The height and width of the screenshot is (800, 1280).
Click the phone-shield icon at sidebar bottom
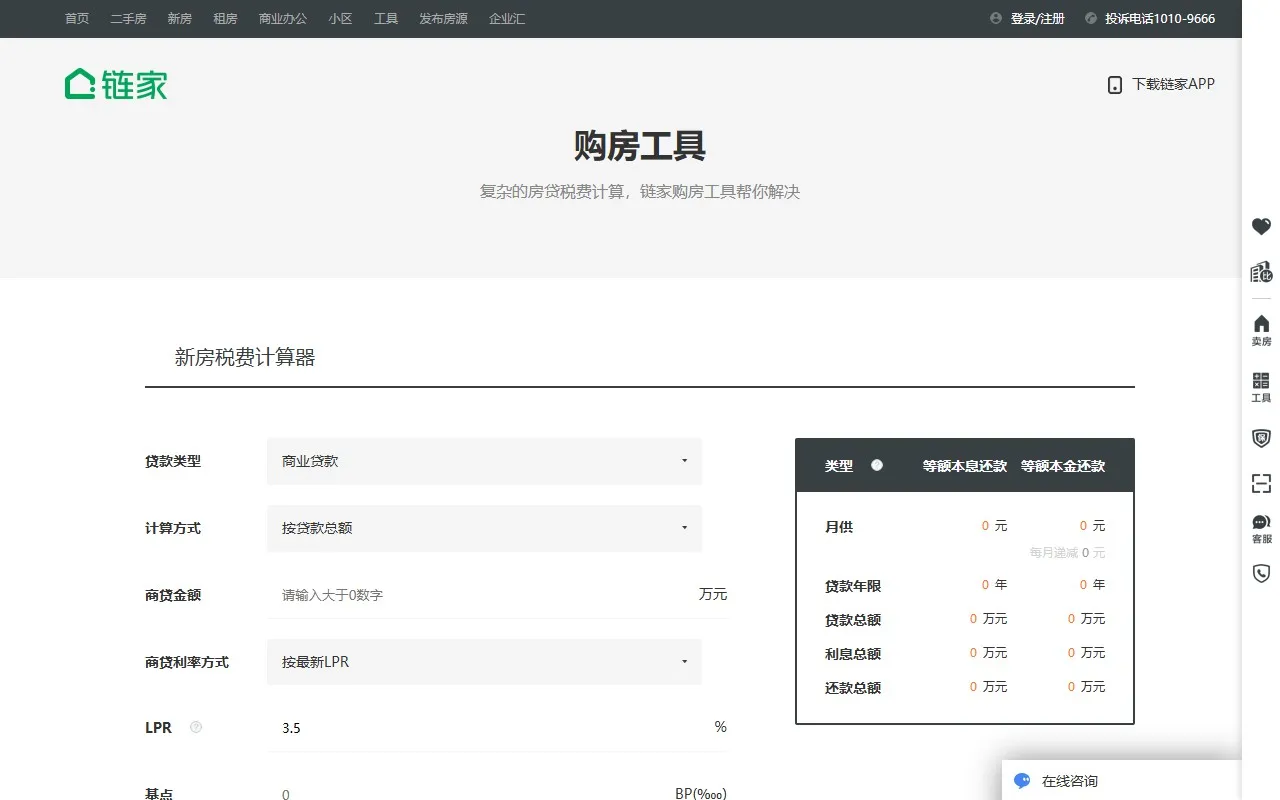[1260, 573]
